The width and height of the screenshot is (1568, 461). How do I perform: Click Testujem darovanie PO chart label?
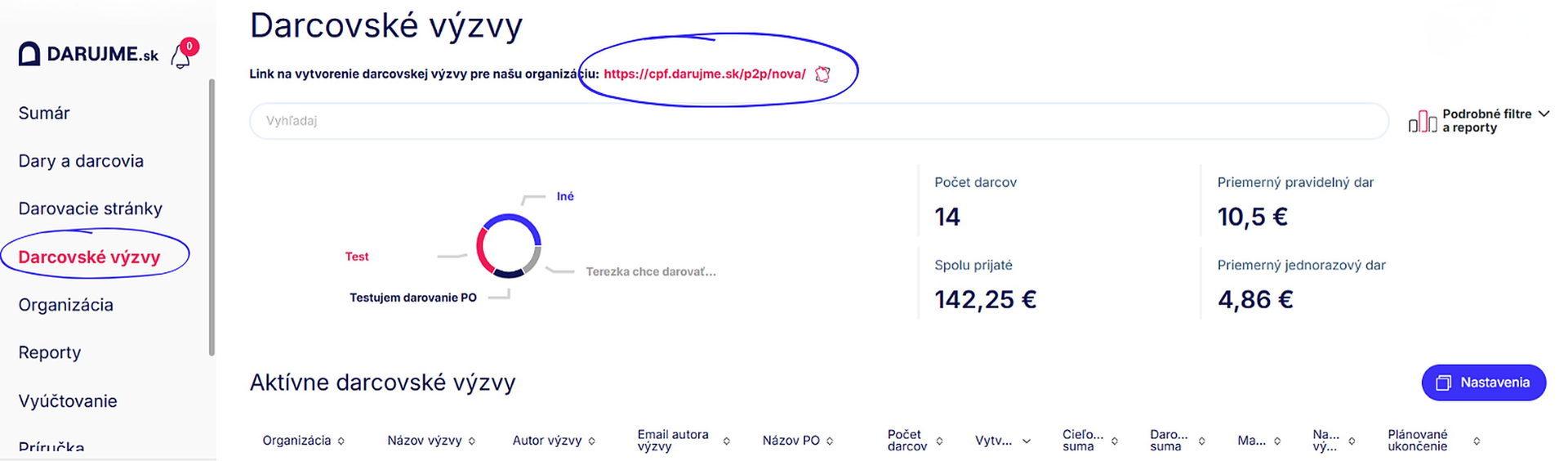point(413,298)
